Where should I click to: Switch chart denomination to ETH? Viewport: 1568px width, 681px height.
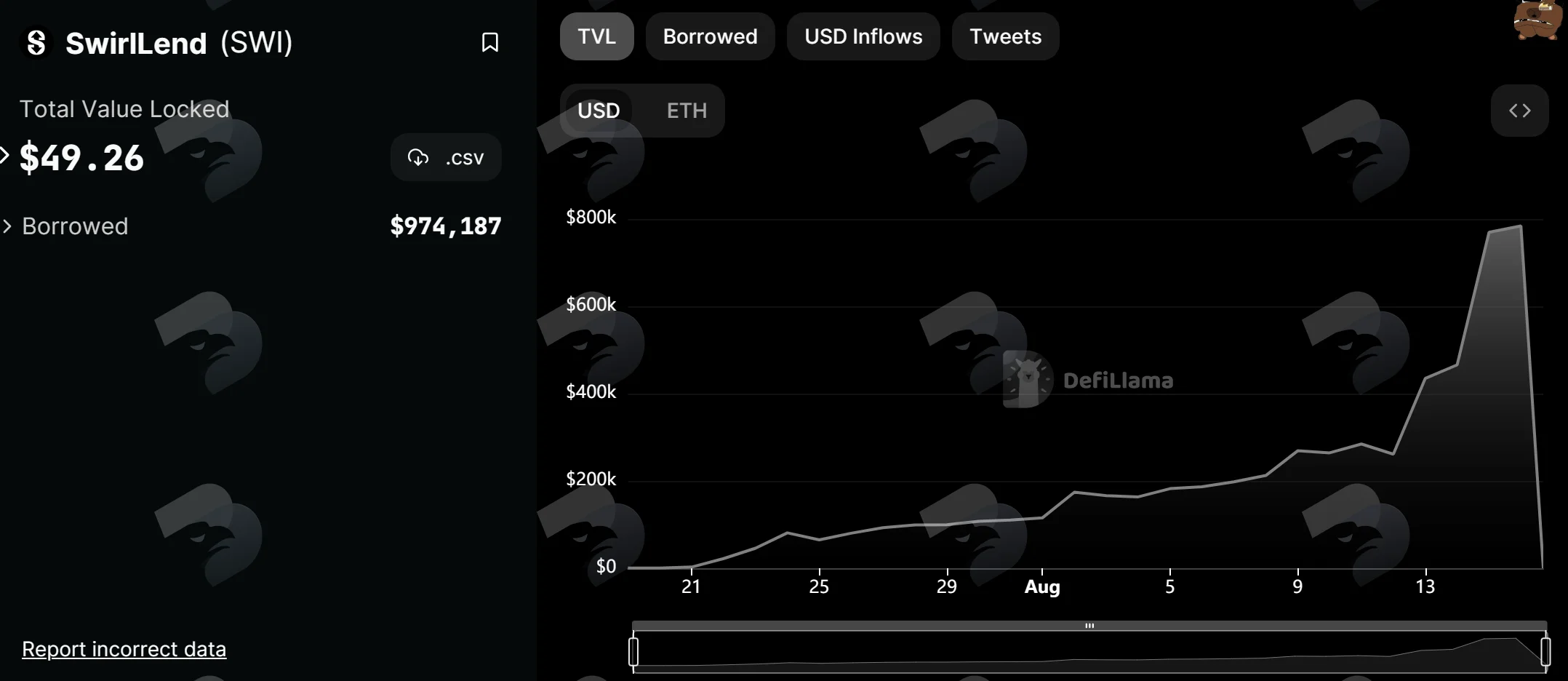coord(687,111)
